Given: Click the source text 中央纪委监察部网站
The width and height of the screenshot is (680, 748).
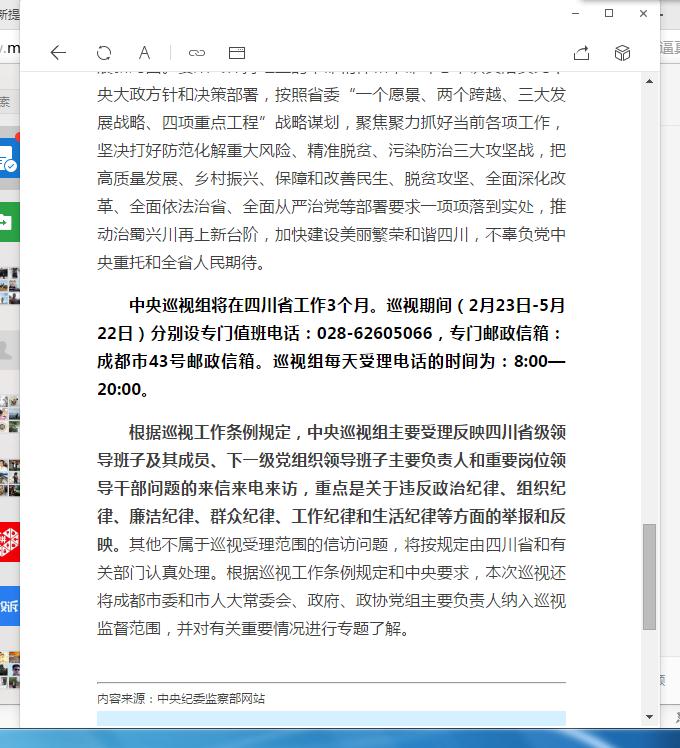Looking at the screenshot, I should 210,699.
